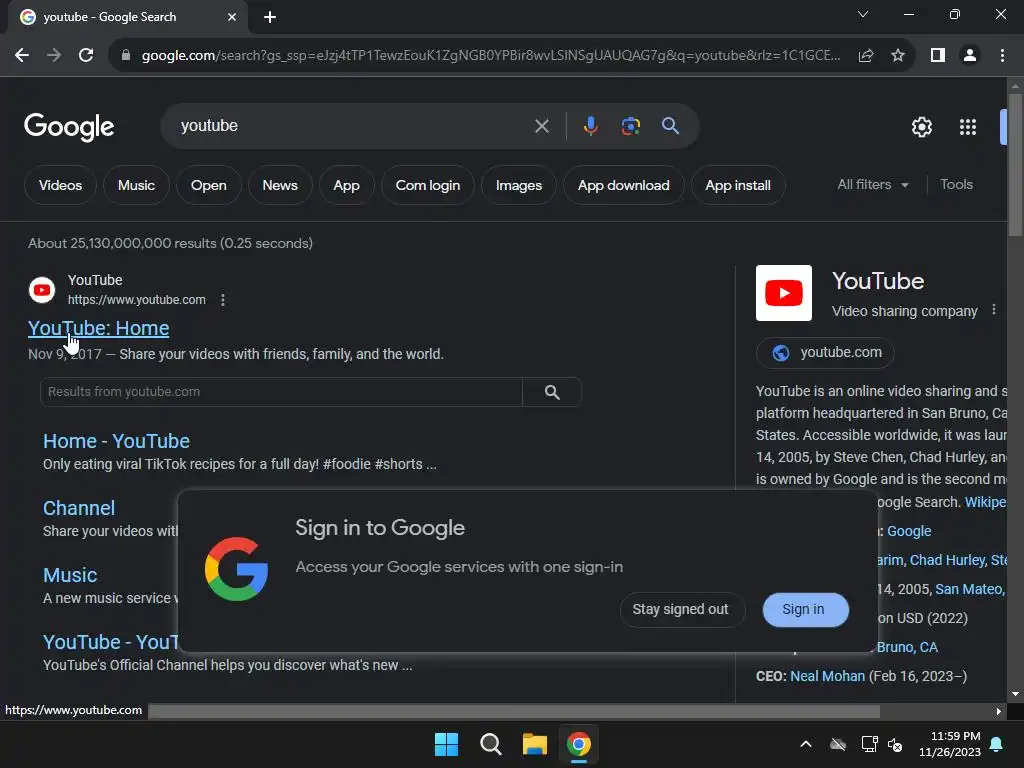The image size is (1024, 768).
Task: Select the App install filter chip
Action: (738, 185)
